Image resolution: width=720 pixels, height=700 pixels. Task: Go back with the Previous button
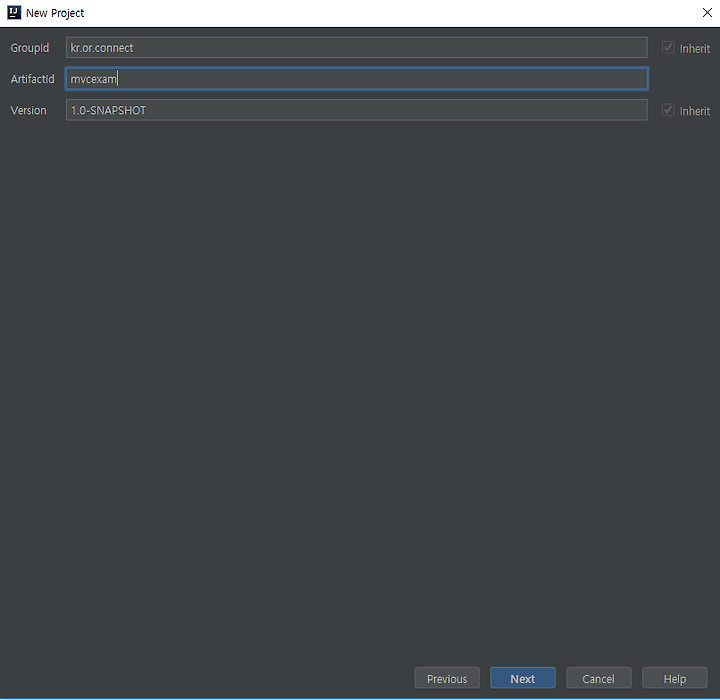tap(447, 678)
